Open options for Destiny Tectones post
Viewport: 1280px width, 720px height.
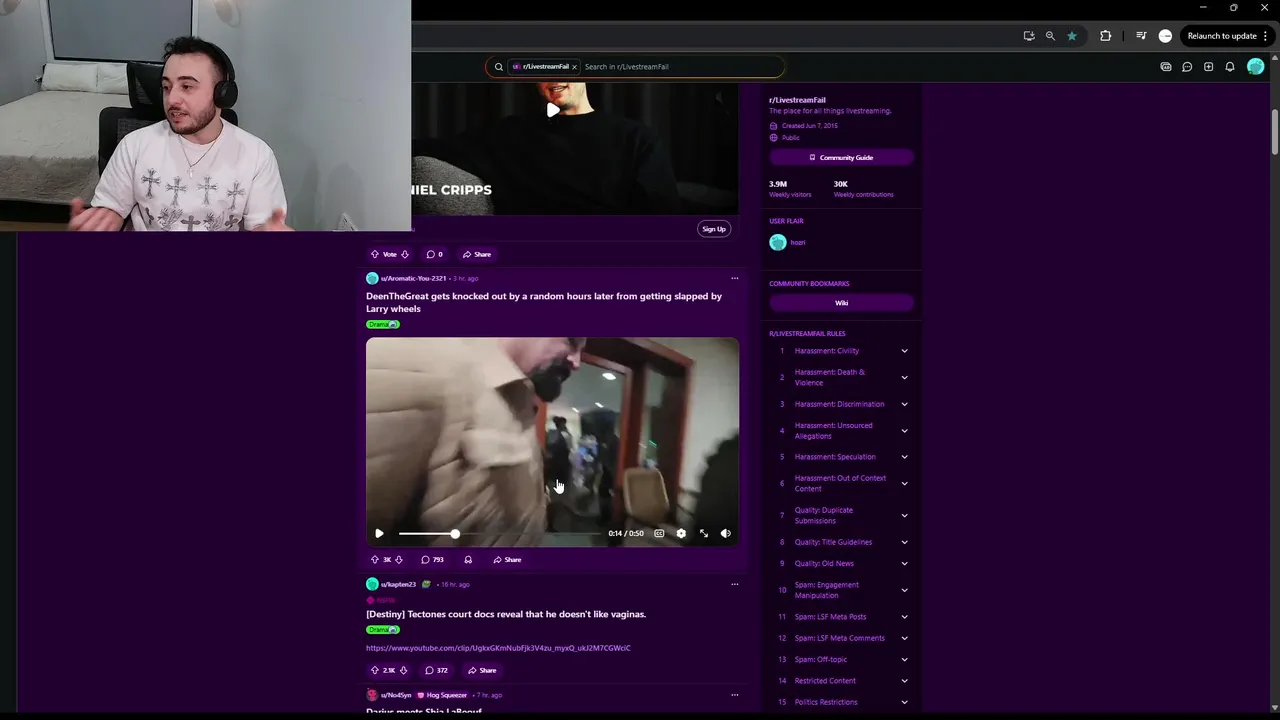[734, 584]
